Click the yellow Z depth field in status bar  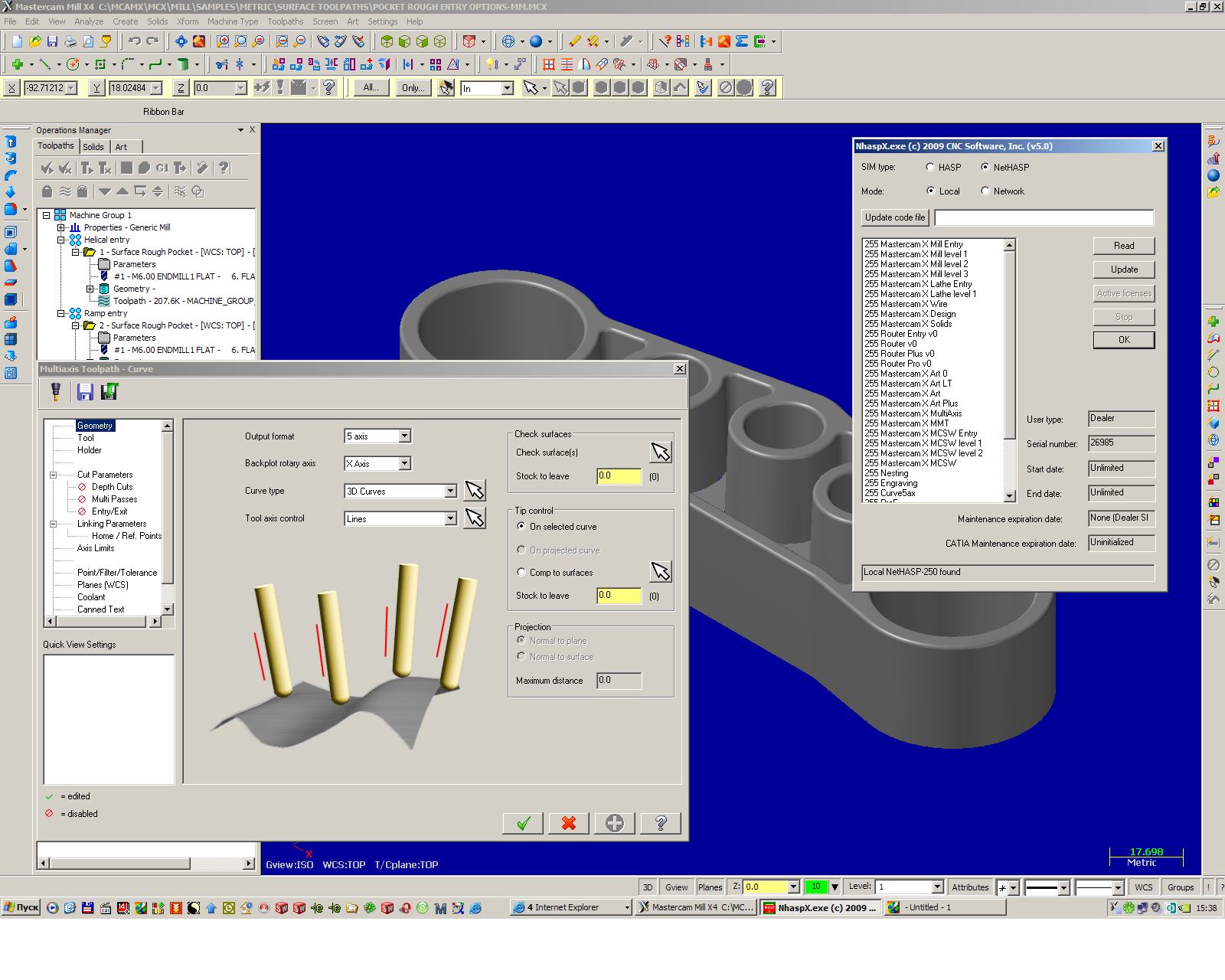tap(764, 887)
